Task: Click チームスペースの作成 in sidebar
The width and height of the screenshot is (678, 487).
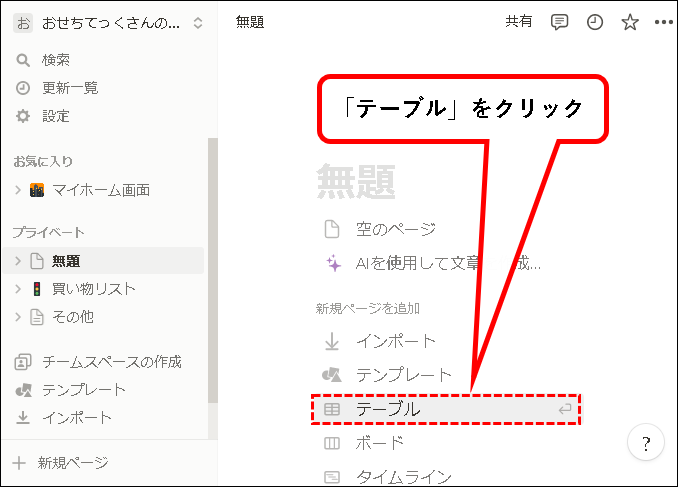Action: coord(112,362)
